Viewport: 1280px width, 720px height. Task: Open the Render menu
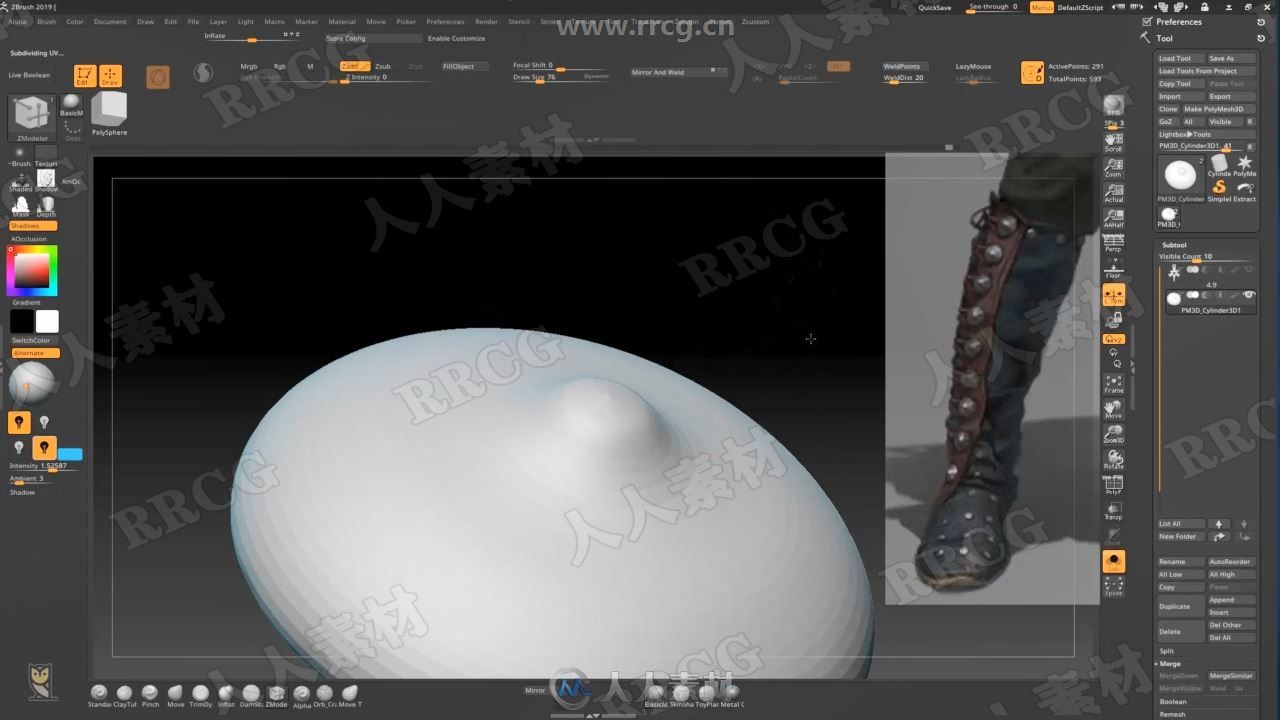point(486,21)
